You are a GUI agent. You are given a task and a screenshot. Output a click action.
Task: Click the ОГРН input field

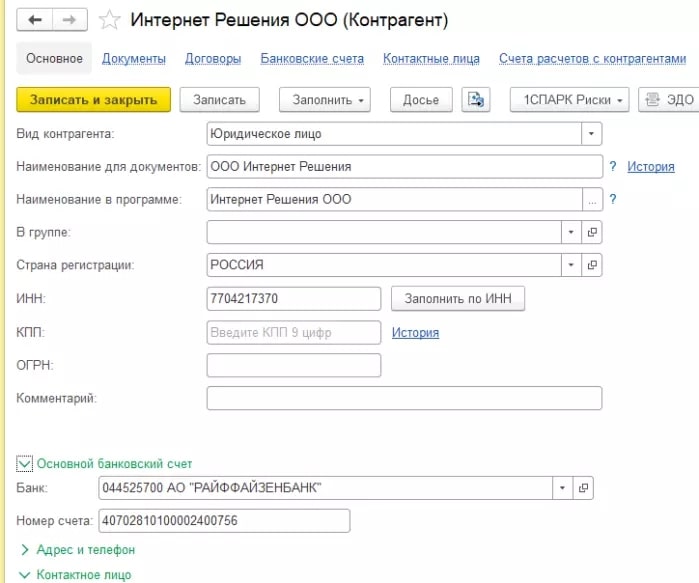point(294,365)
